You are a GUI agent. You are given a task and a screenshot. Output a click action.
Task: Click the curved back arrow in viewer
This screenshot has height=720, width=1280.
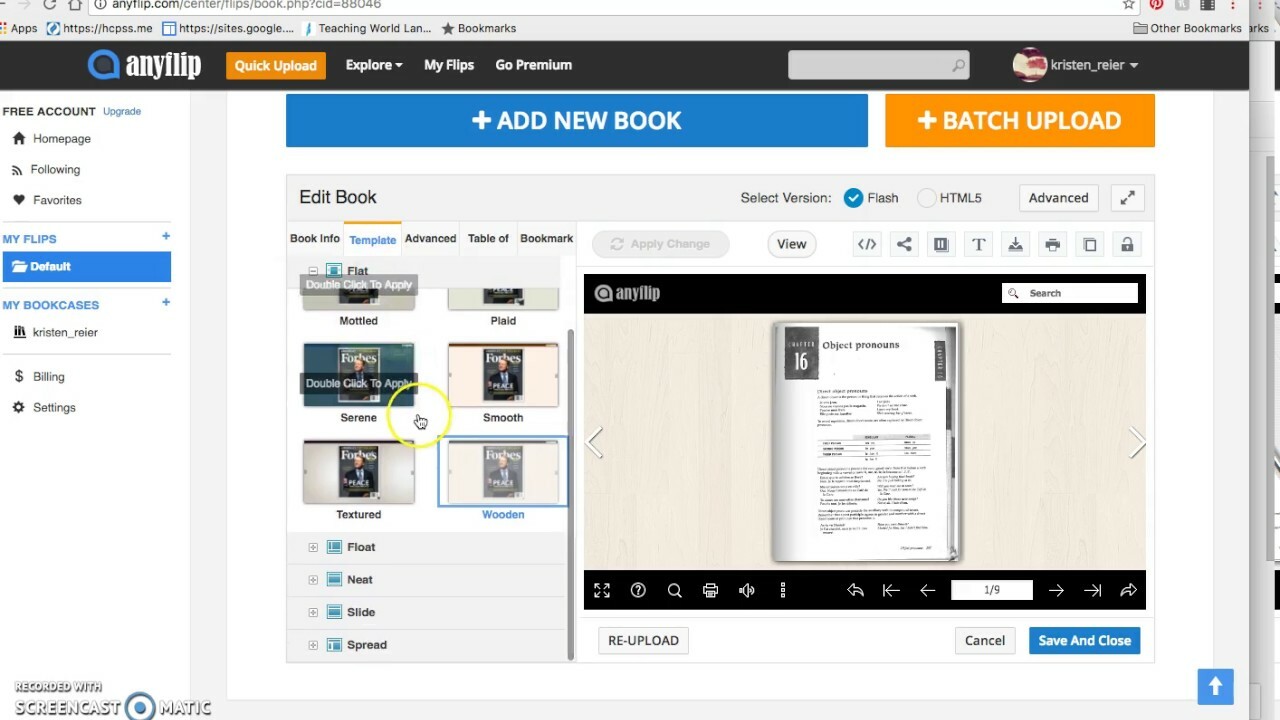pos(855,591)
